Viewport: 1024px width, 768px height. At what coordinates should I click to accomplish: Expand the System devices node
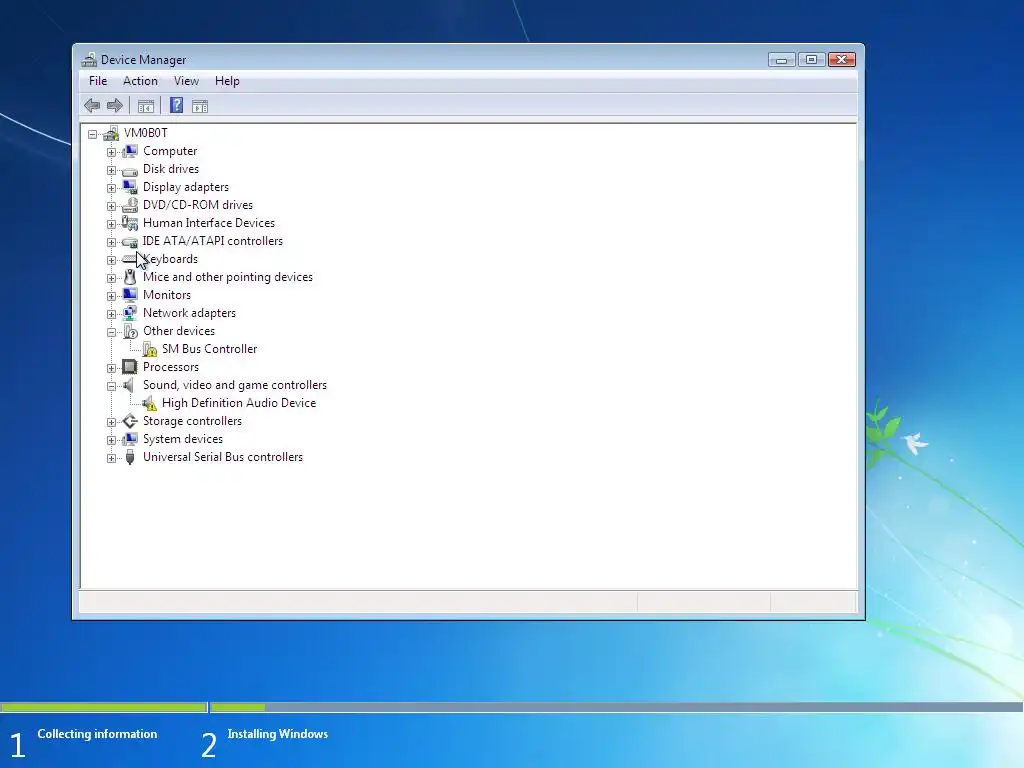(x=111, y=440)
